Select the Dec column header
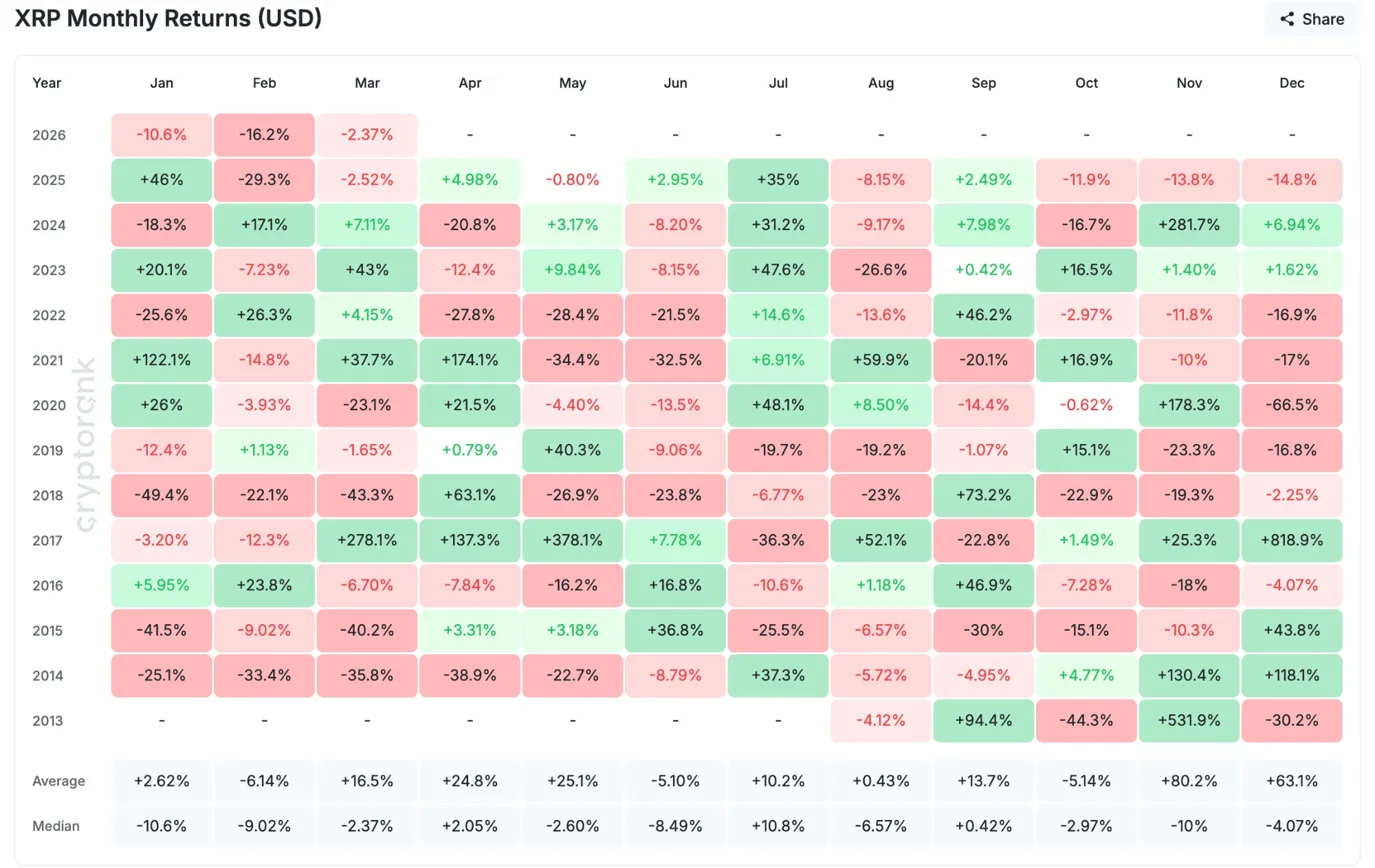 pos(1291,83)
